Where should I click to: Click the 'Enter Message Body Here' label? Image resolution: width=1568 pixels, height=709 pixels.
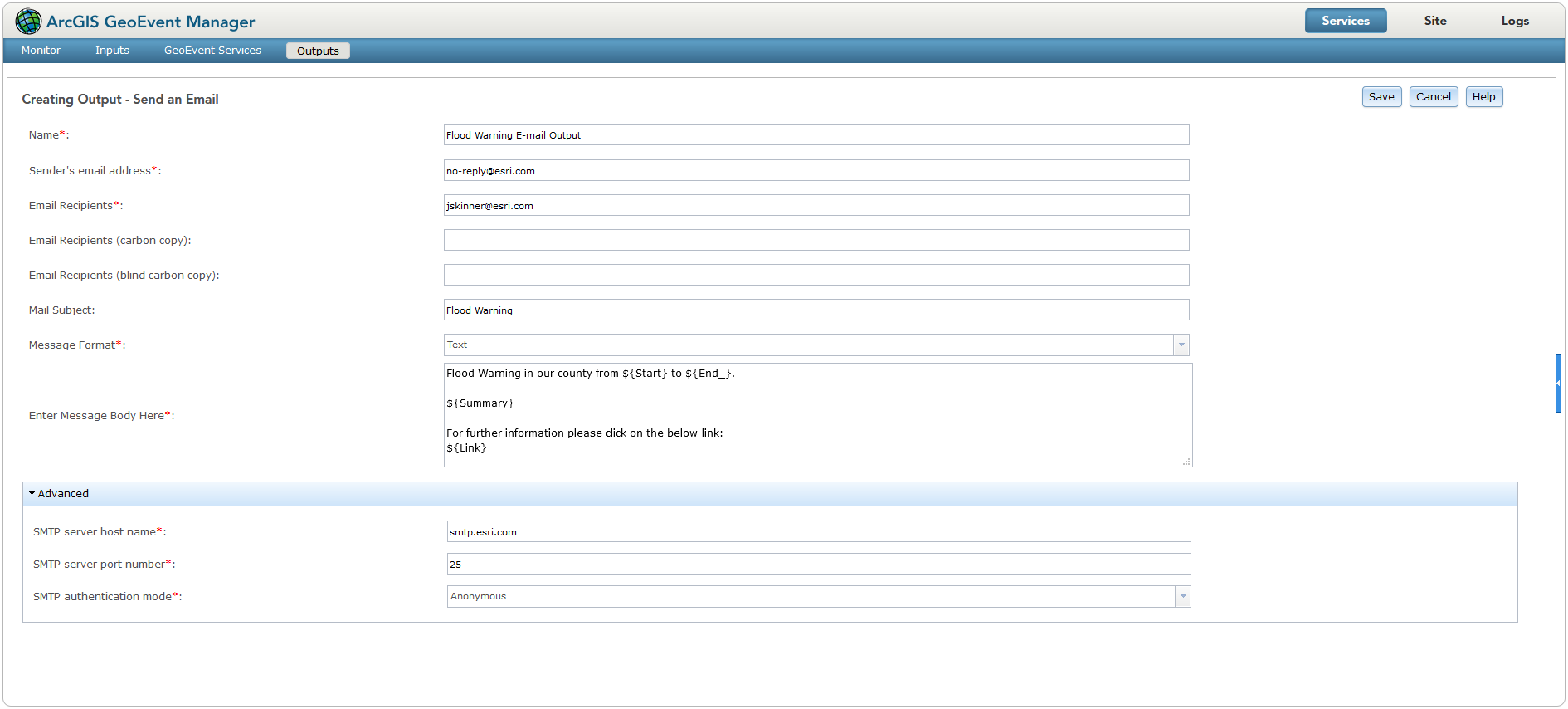(101, 416)
